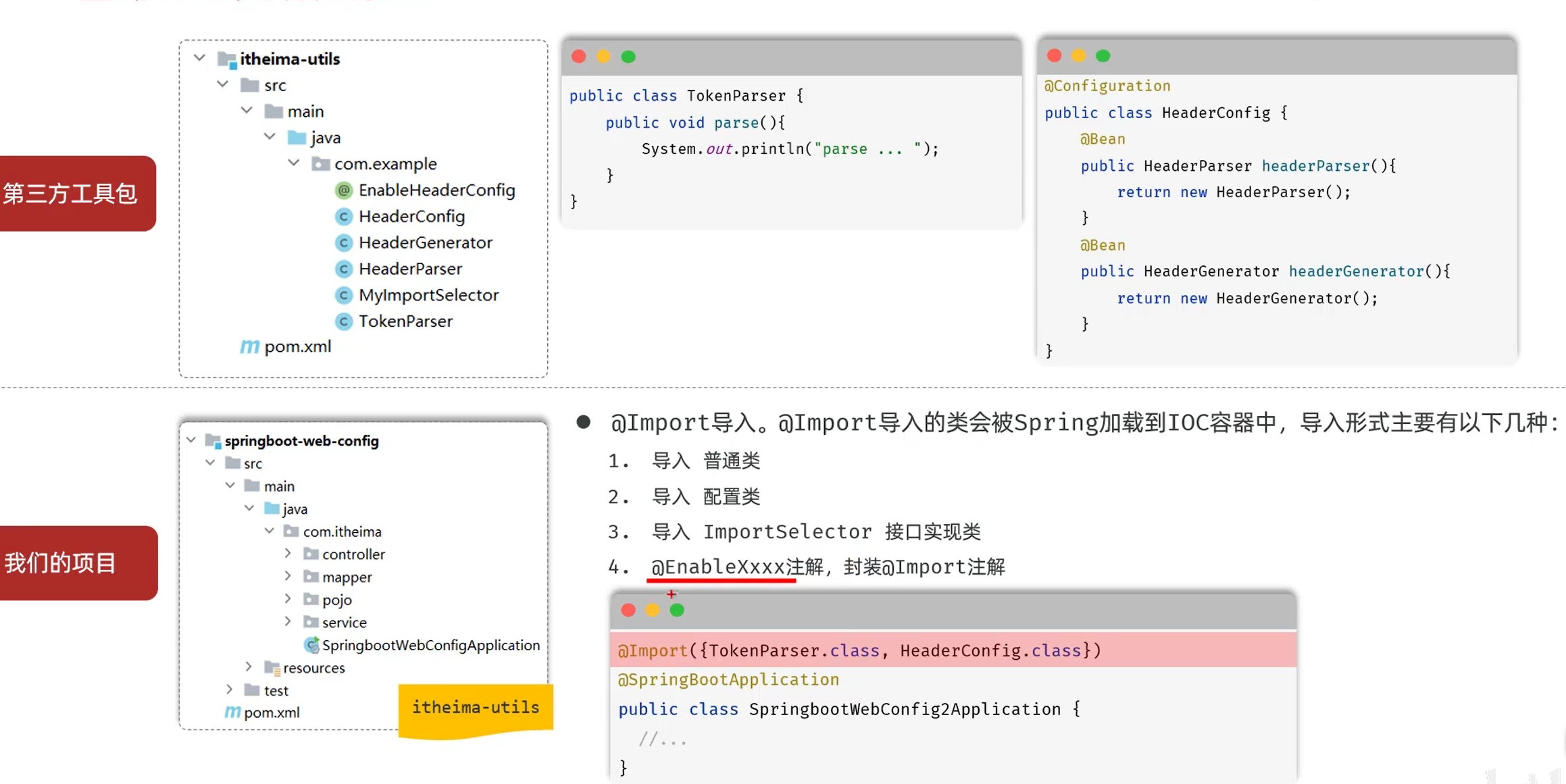Viewport: 1566px width, 784px height.
Task: Click the springboot-web-config module folder icon
Action: [213, 441]
